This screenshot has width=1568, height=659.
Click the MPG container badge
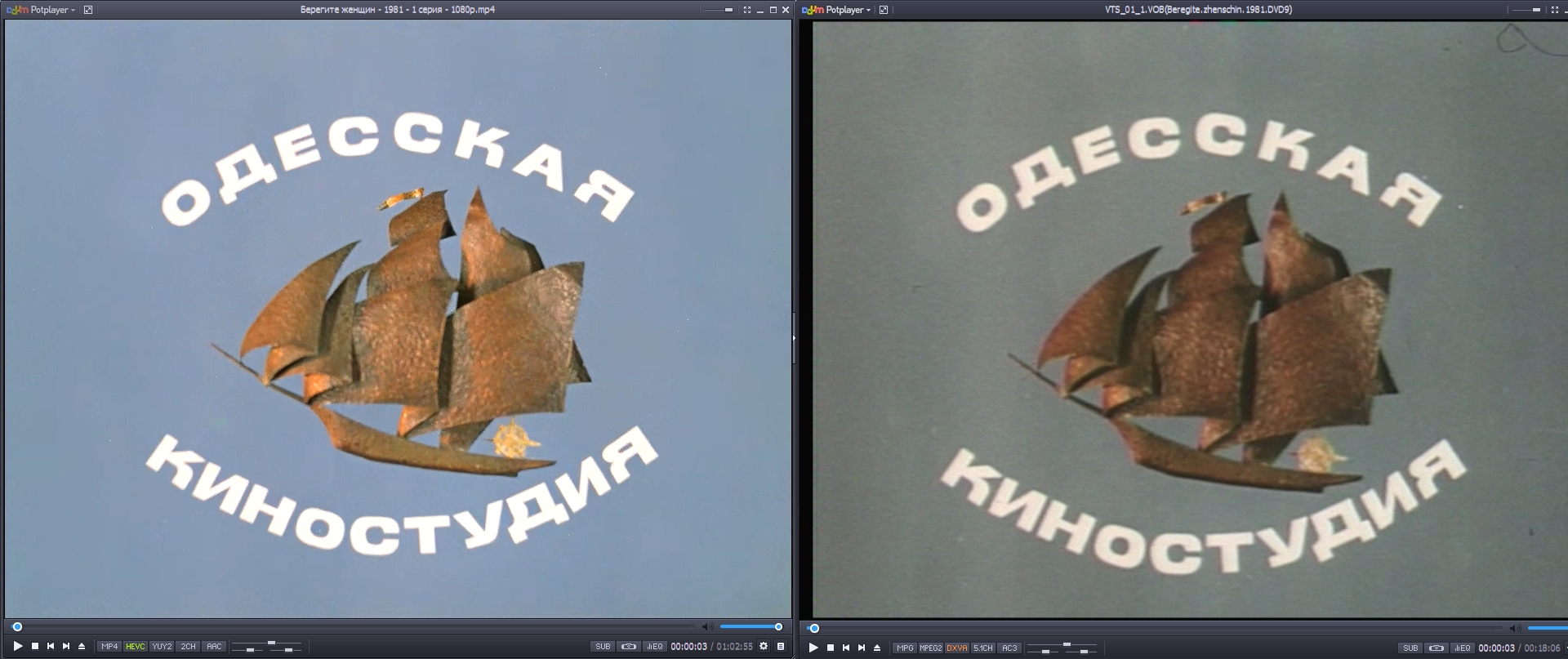(x=905, y=648)
